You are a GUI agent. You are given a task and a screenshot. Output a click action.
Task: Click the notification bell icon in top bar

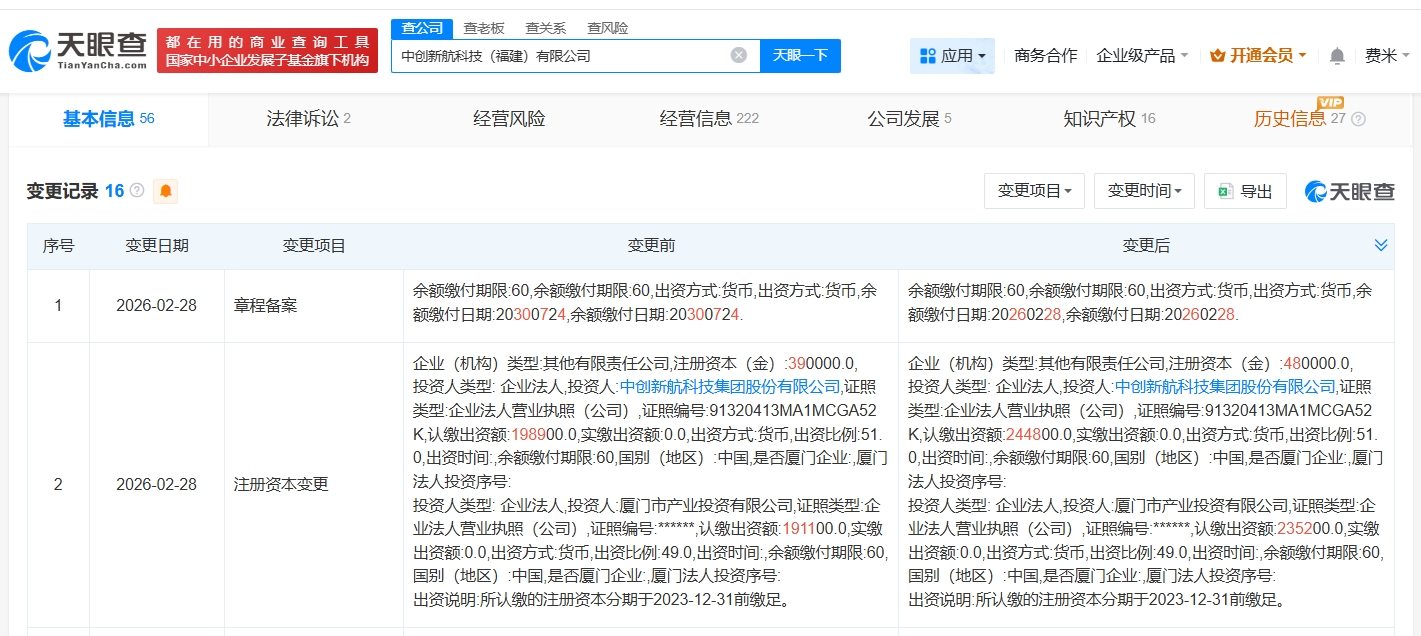(1336, 55)
